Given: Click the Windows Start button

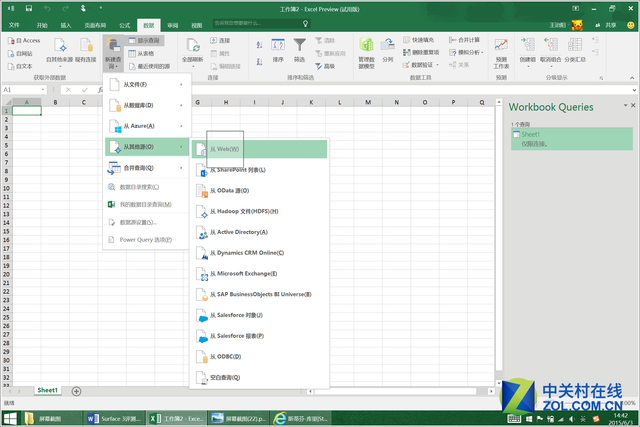Looking at the screenshot, I should pyautogui.click(x=10, y=418).
